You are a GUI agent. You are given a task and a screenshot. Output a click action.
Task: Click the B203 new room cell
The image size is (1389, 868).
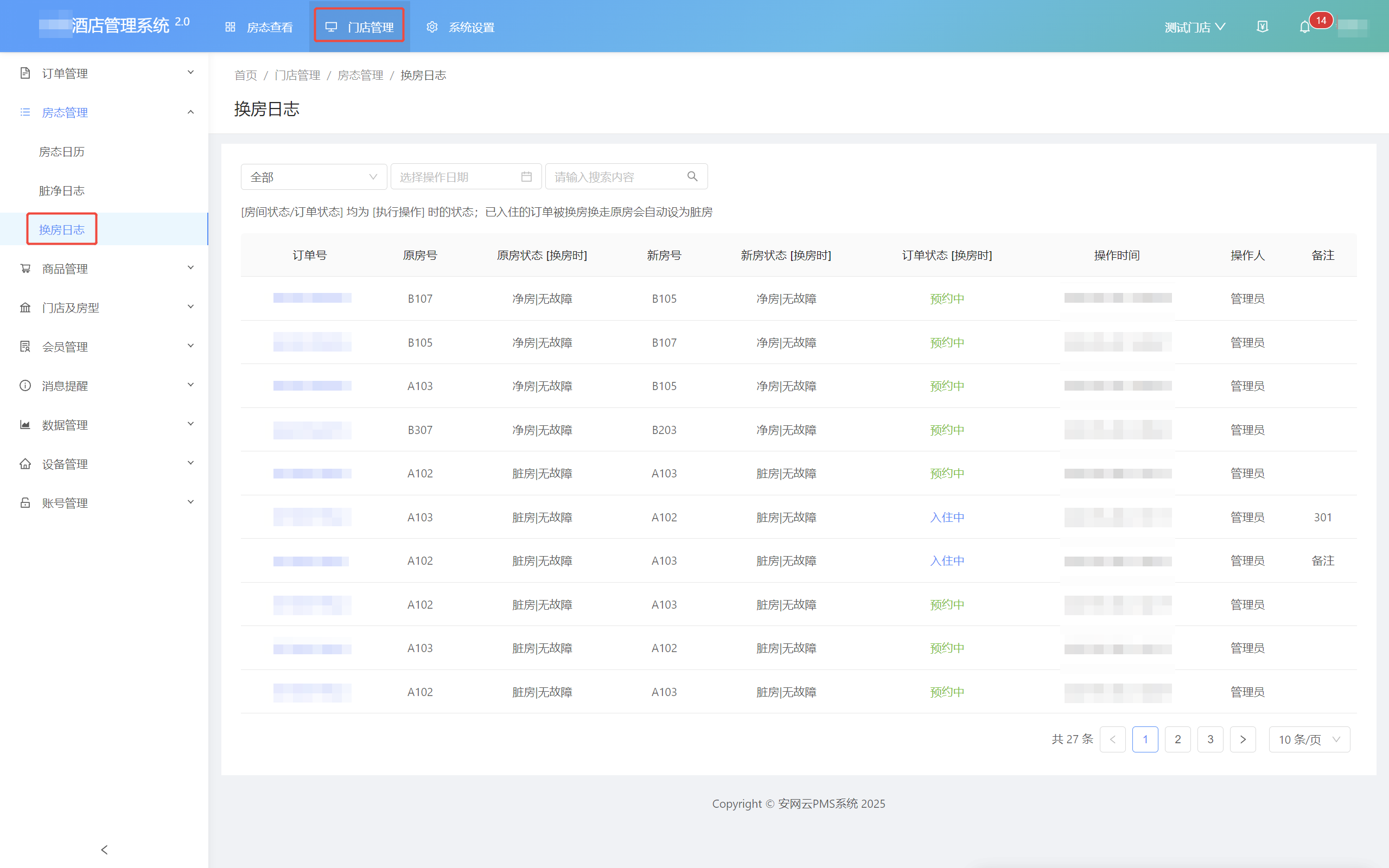click(664, 430)
